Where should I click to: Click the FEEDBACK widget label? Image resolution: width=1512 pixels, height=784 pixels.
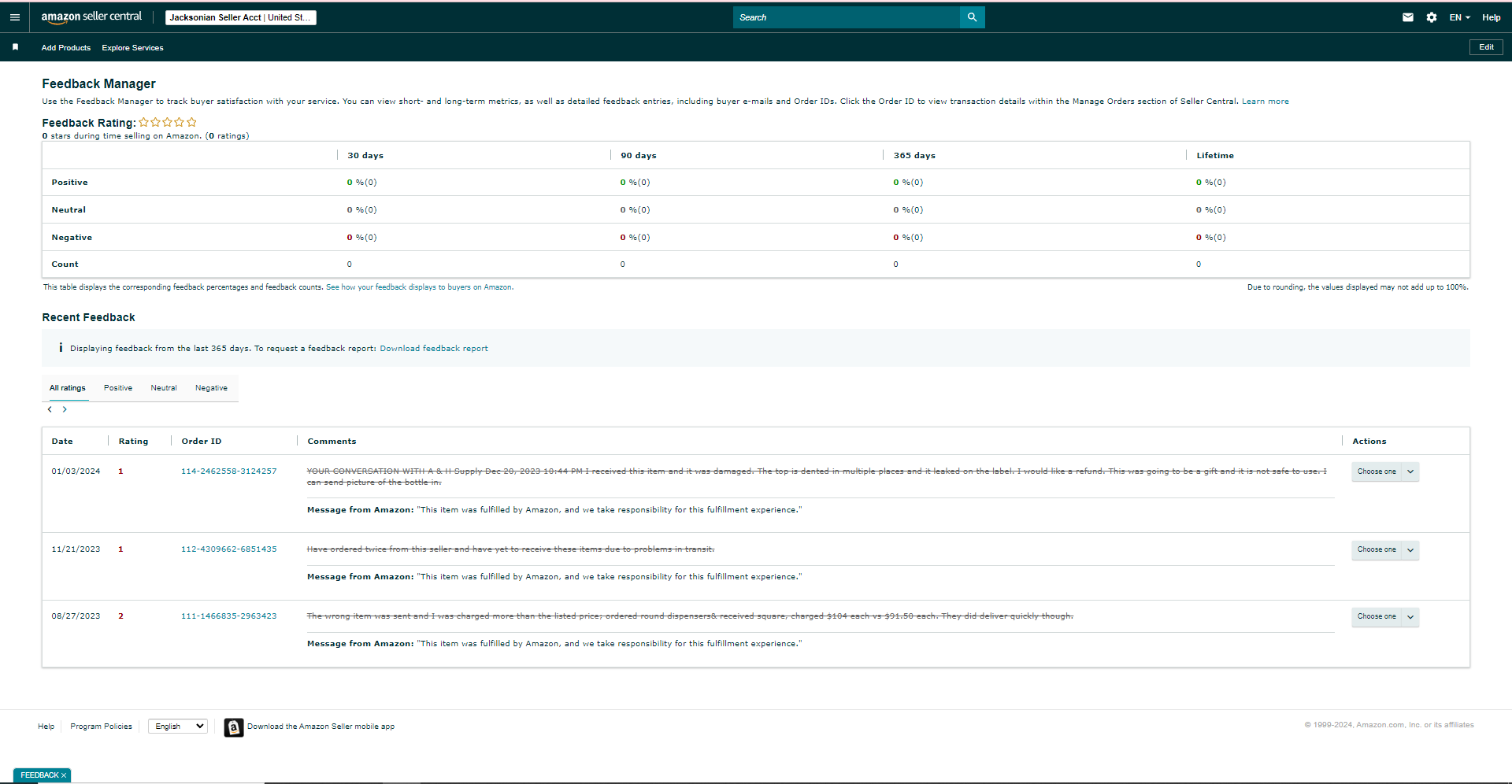tap(39, 775)
